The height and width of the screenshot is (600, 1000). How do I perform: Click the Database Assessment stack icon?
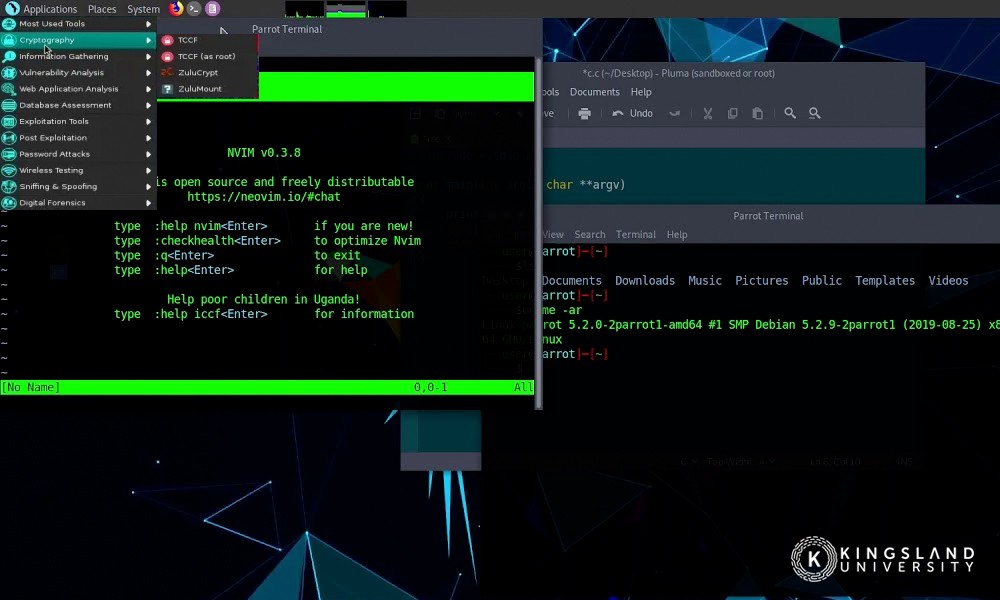[x=9, y=105]
